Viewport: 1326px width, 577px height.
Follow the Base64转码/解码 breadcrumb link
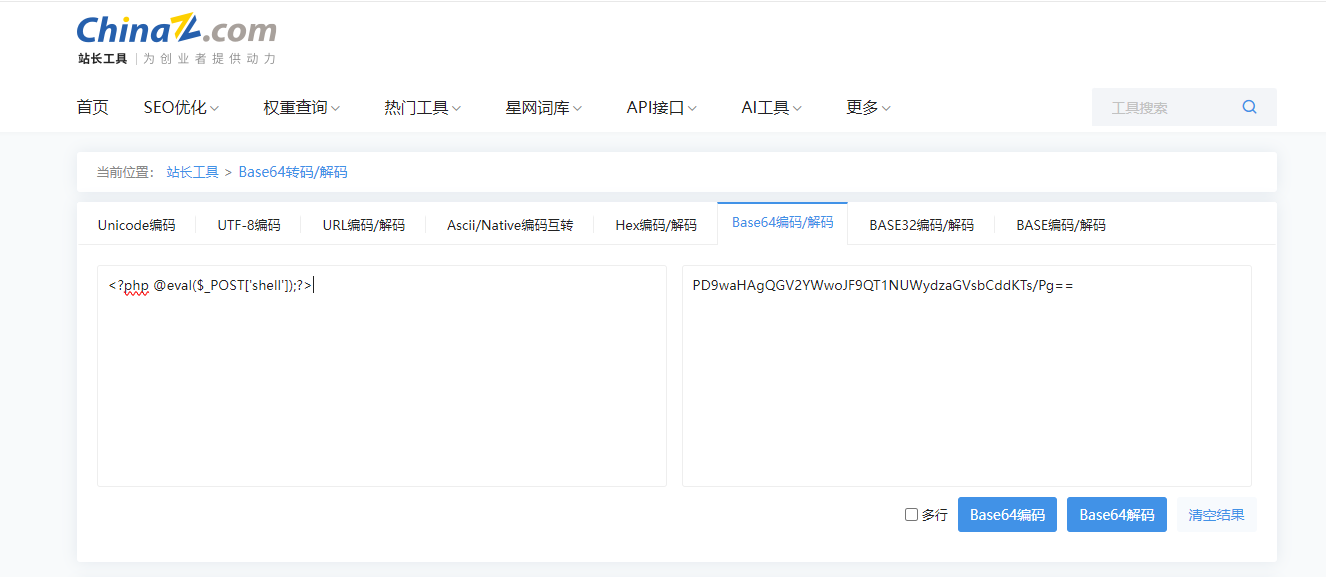pyautogui.click(x=293, y=172)
